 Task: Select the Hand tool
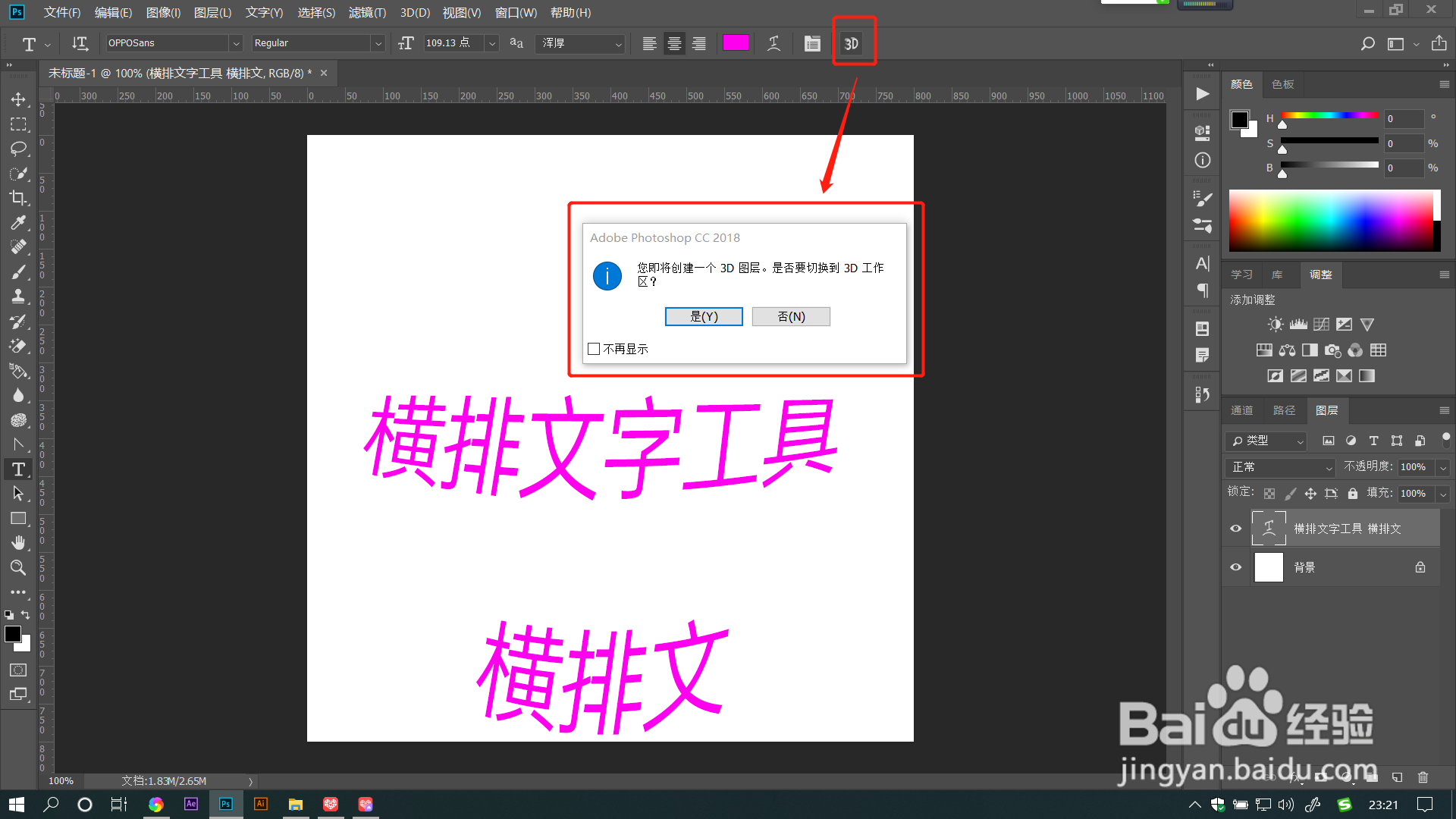pyautogui.click(x=18, y=542)
